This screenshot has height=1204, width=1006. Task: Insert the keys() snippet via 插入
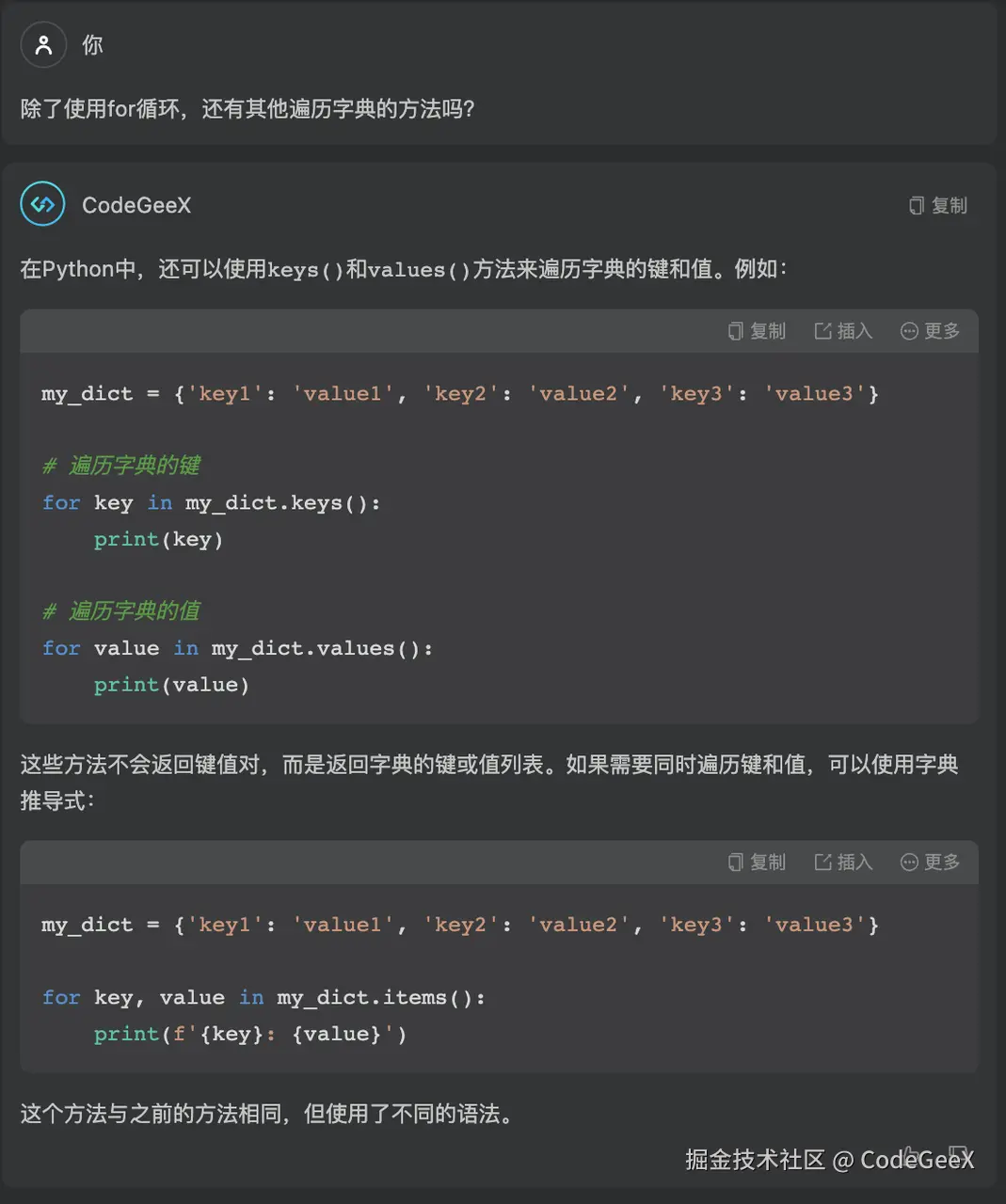[841, 331]
